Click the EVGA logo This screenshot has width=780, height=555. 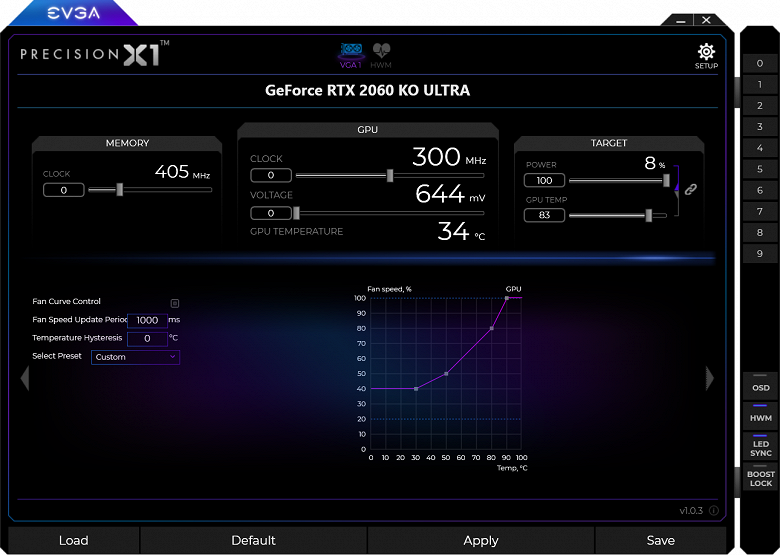(x=74, y=13)
